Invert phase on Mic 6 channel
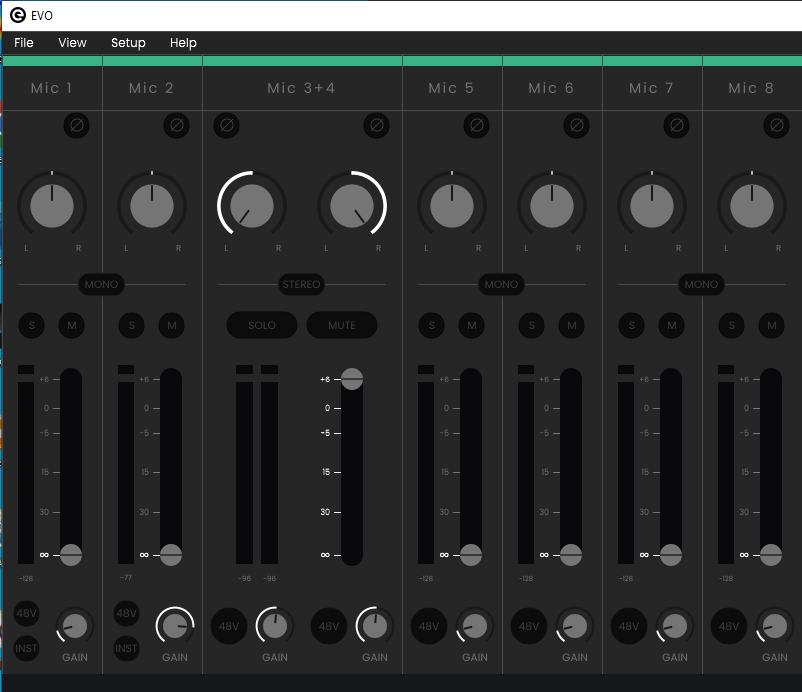Viewport: 802px width, 692px height. 576,125
